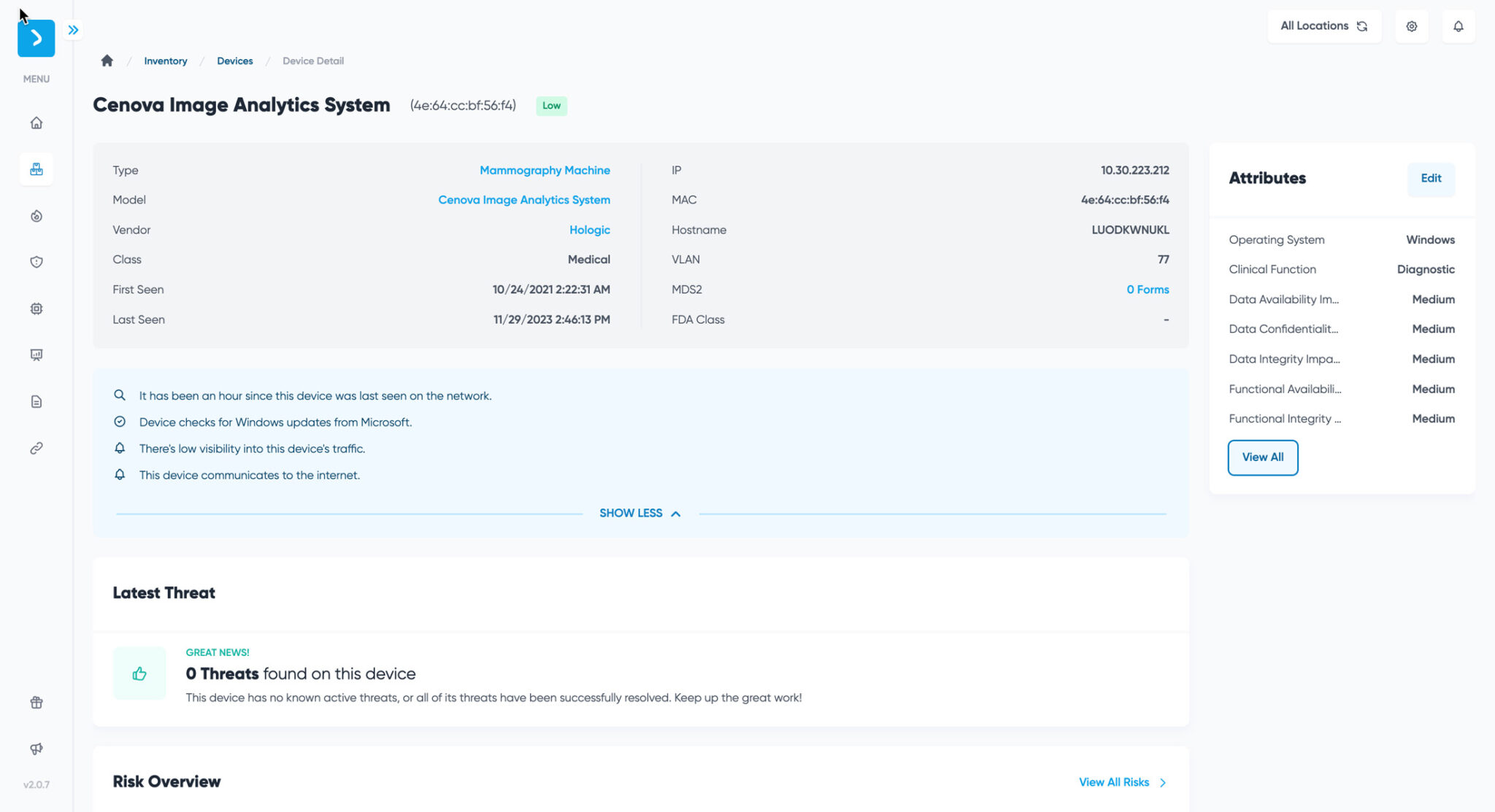Screen dimensions: 1495x812
Task: Click the Low risk badge
Action: point(552,106)
